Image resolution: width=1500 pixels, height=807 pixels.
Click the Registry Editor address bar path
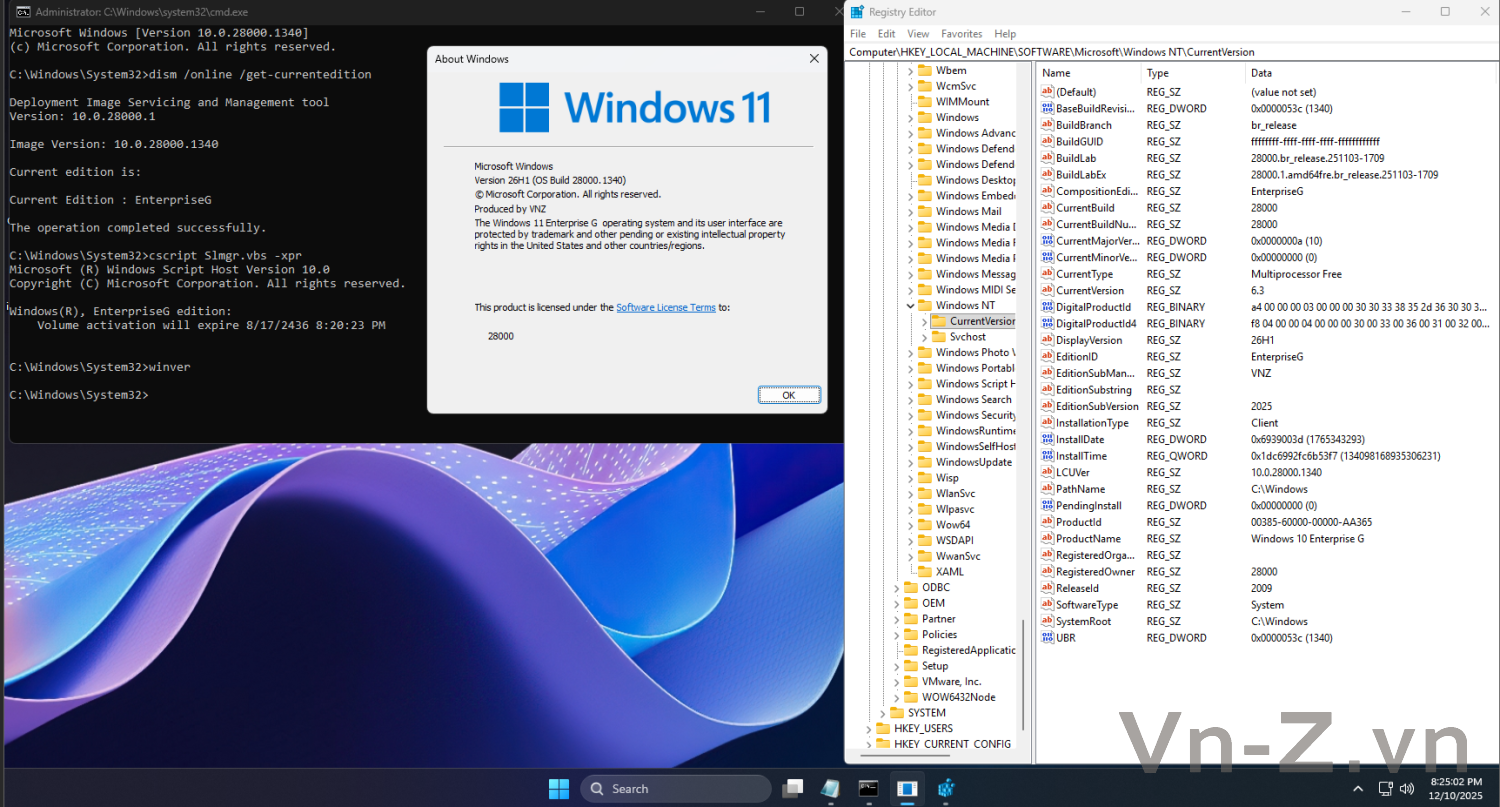[x=1050, y=52]
